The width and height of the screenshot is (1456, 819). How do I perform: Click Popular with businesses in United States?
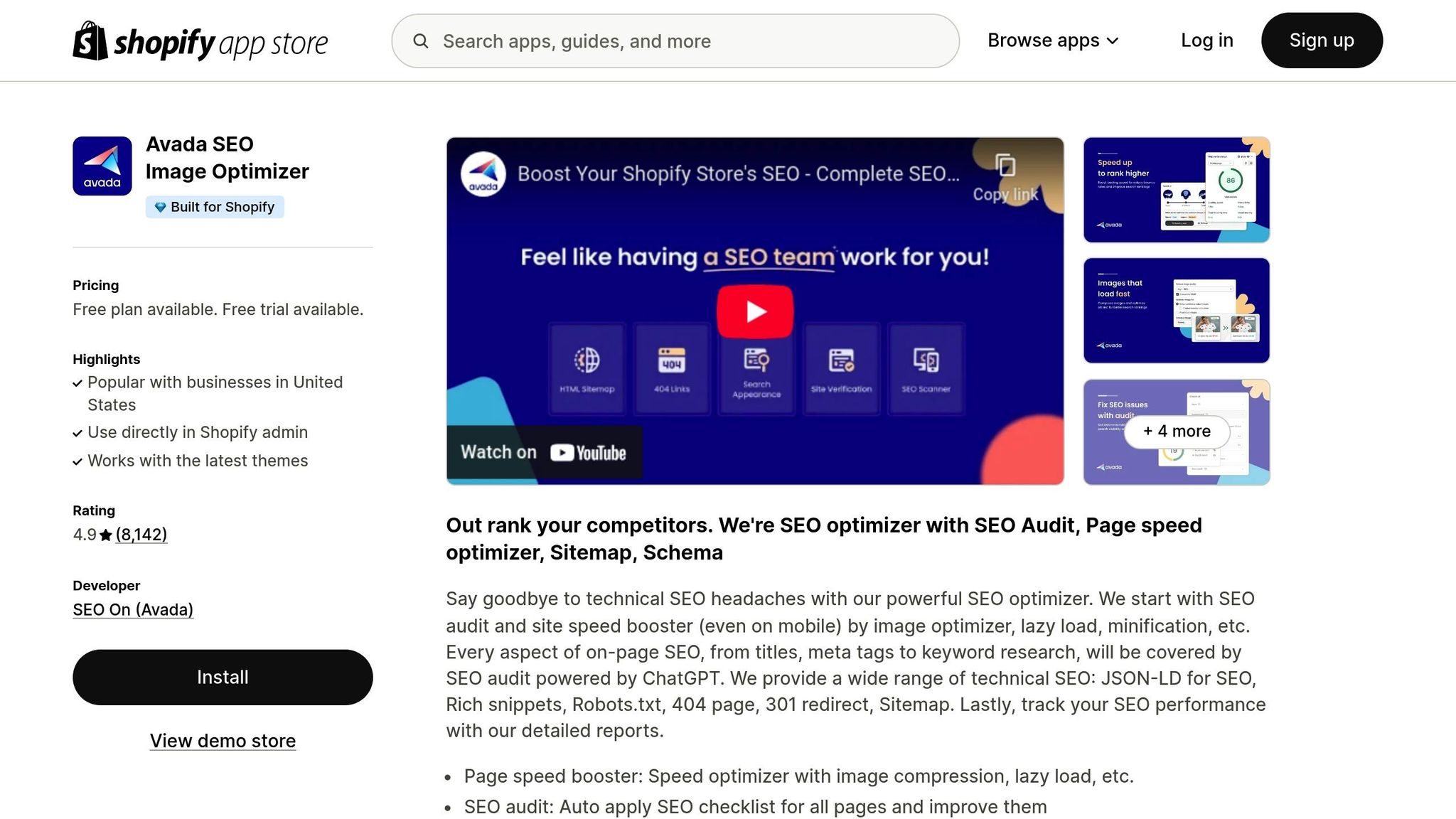(215, 394)
